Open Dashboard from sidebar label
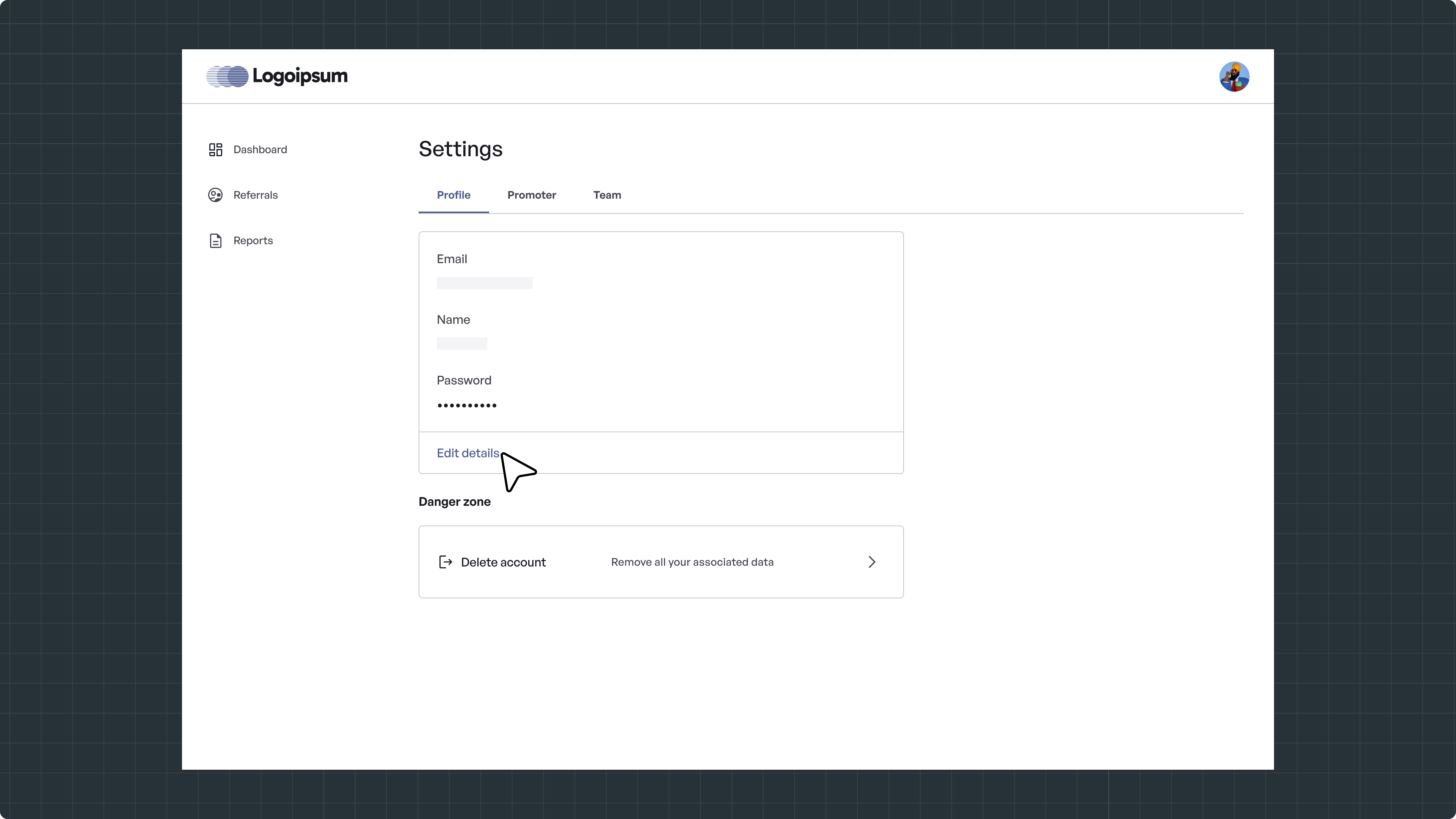Image resolution: width=1456 pixels, height=819 pixels. point(260,150)
